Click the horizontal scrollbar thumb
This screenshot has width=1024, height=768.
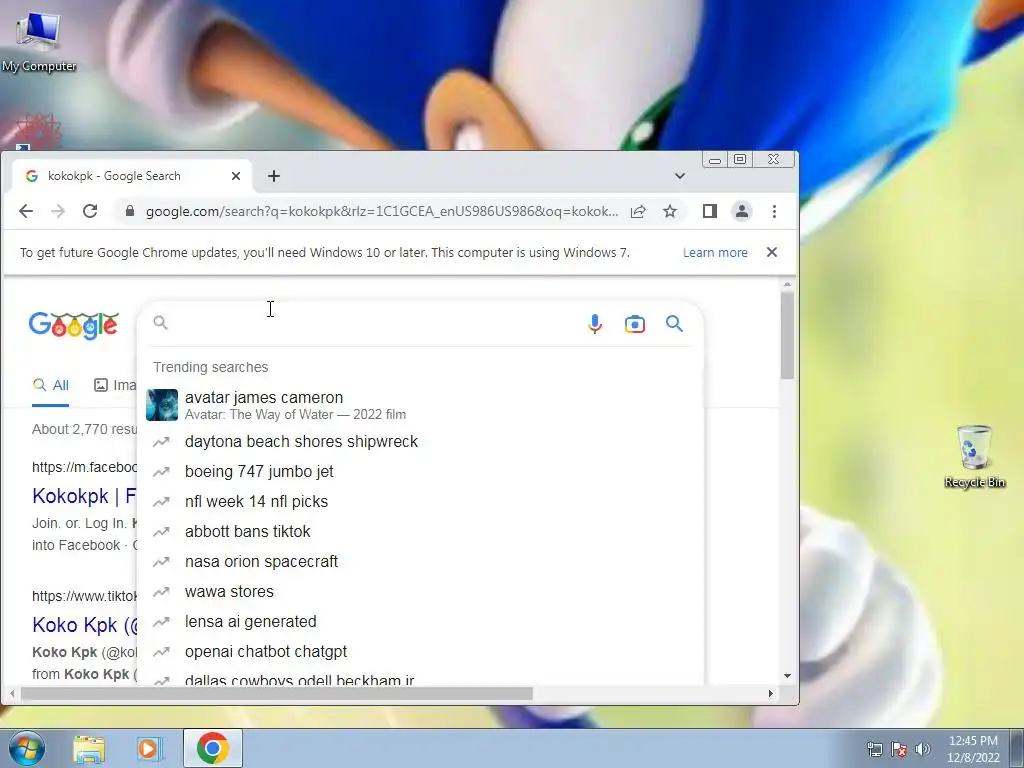(277, 694)
